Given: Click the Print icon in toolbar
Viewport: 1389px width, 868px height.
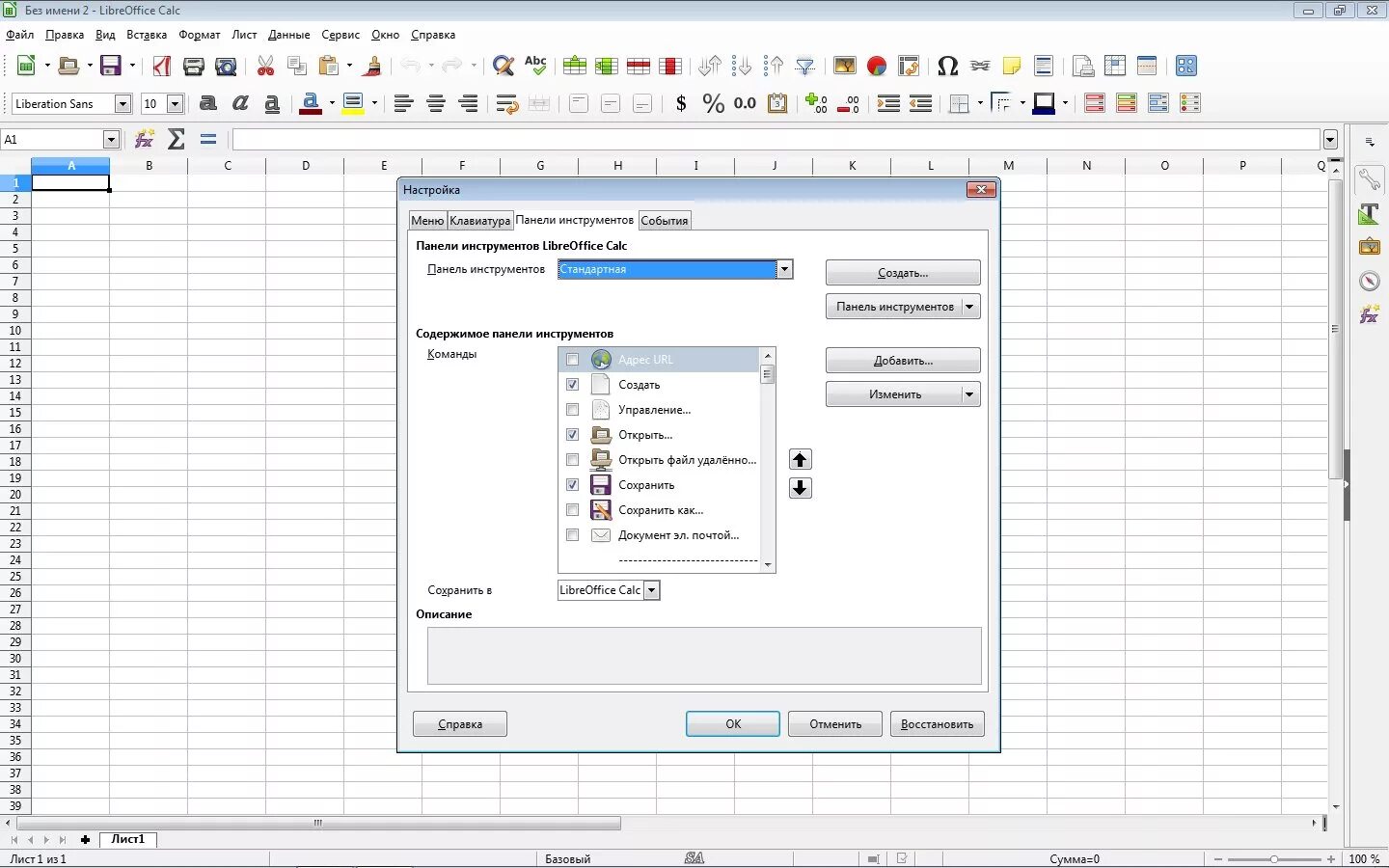Looking at the screenshot, I should click(x=194, y=66).
